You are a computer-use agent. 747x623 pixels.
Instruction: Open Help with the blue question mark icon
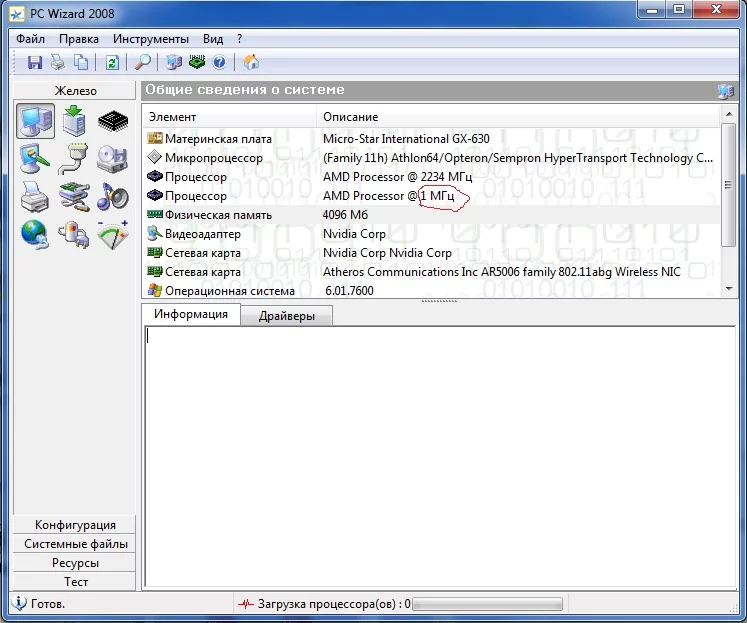(x=219, y=62)
